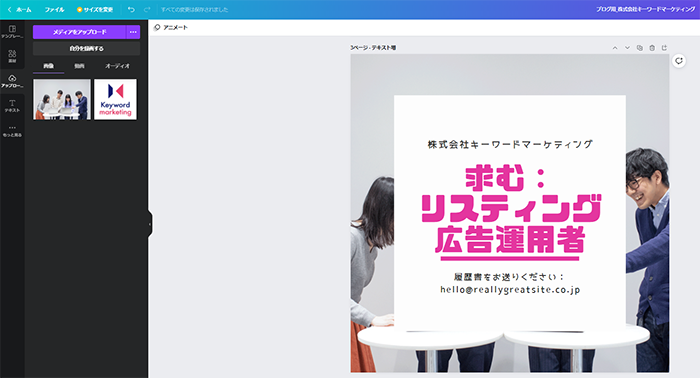Screen dimensions: 700x378
Task: Open the More (three dots) side panel item
Action: 12,130
